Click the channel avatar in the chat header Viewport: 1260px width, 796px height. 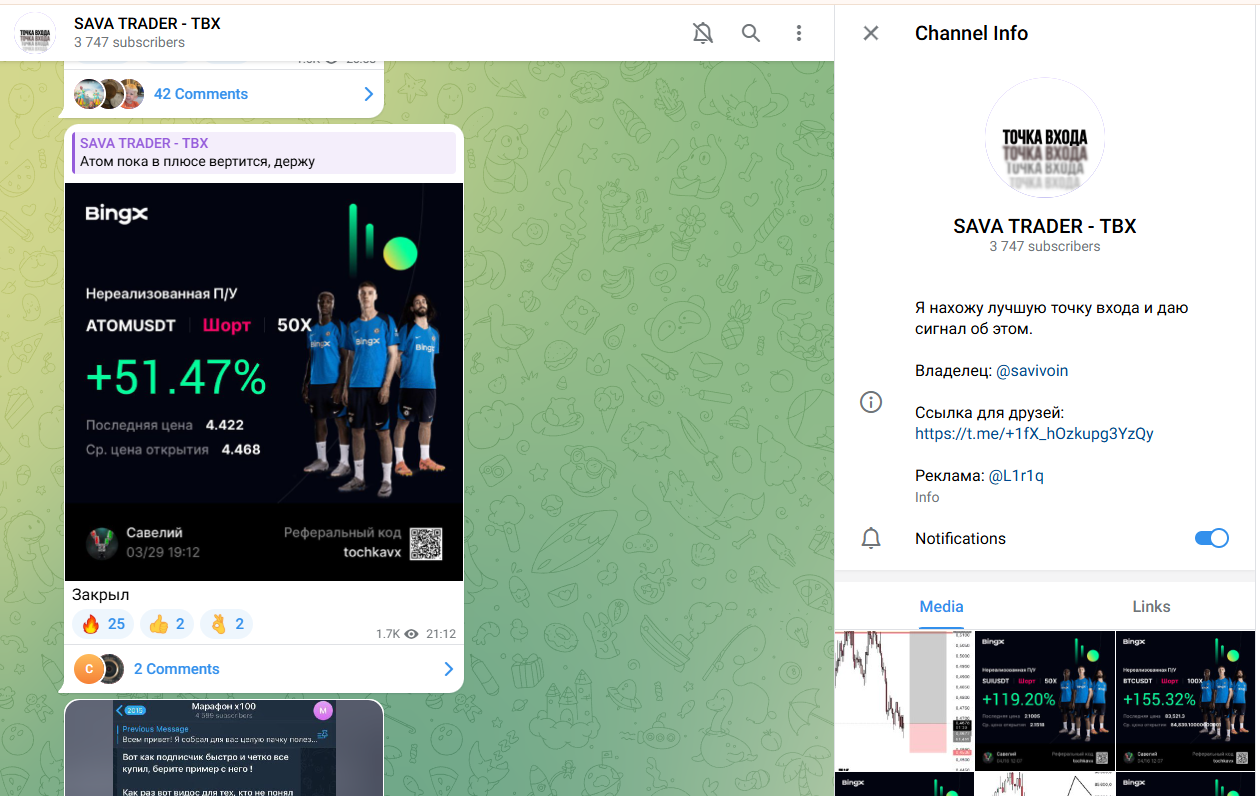[x=35, y=33]
